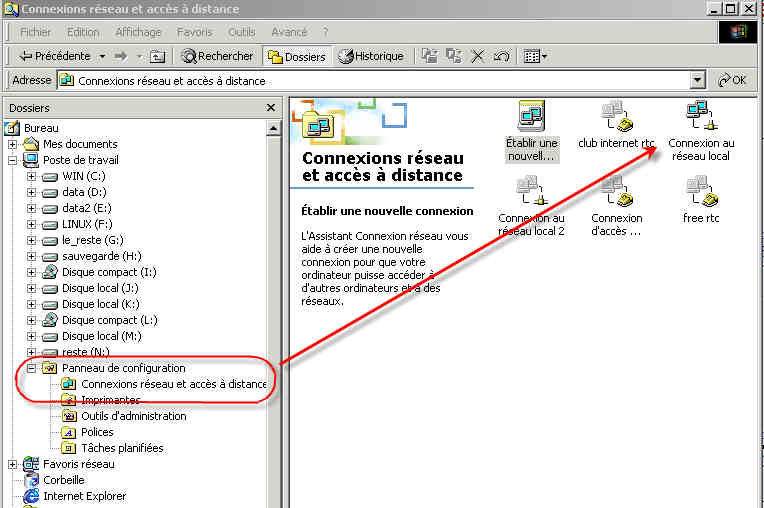
Task: Select 'Outils d'administration' in the folder tree
Action: 133,416
